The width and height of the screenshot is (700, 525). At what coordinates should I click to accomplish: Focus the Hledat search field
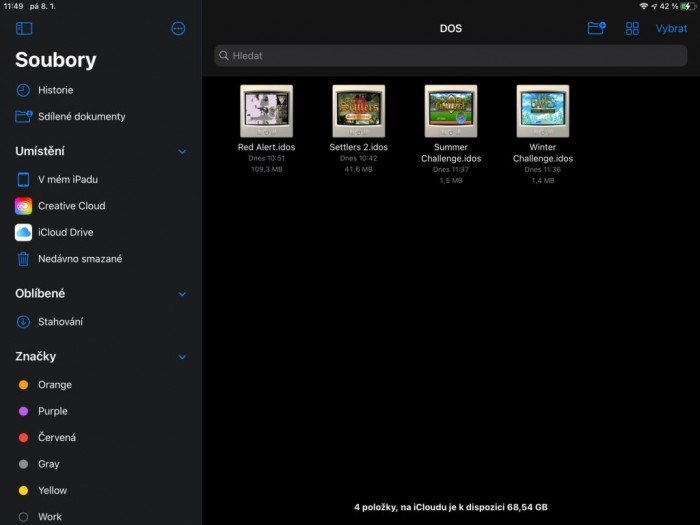click(x=450, y=55)
